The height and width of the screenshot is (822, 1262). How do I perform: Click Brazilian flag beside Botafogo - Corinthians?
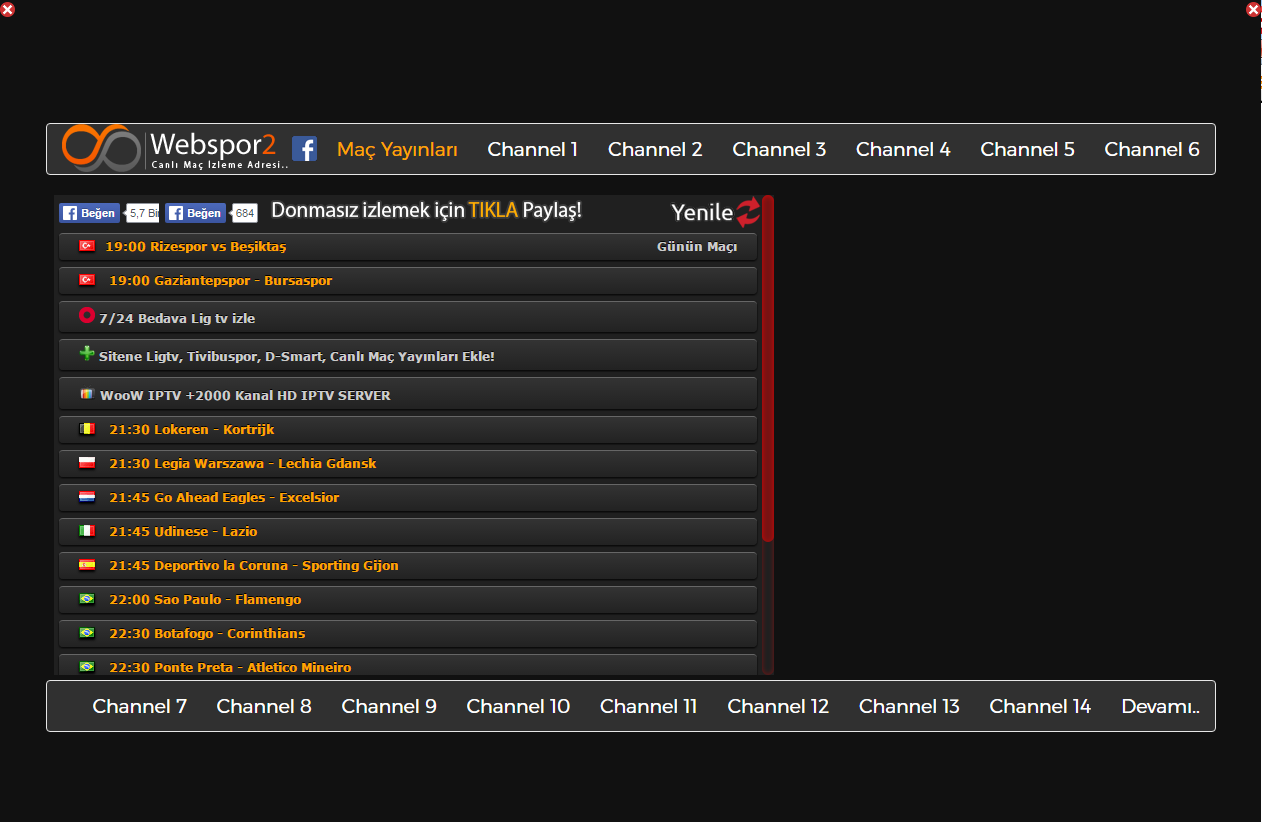tap(87, 633)
